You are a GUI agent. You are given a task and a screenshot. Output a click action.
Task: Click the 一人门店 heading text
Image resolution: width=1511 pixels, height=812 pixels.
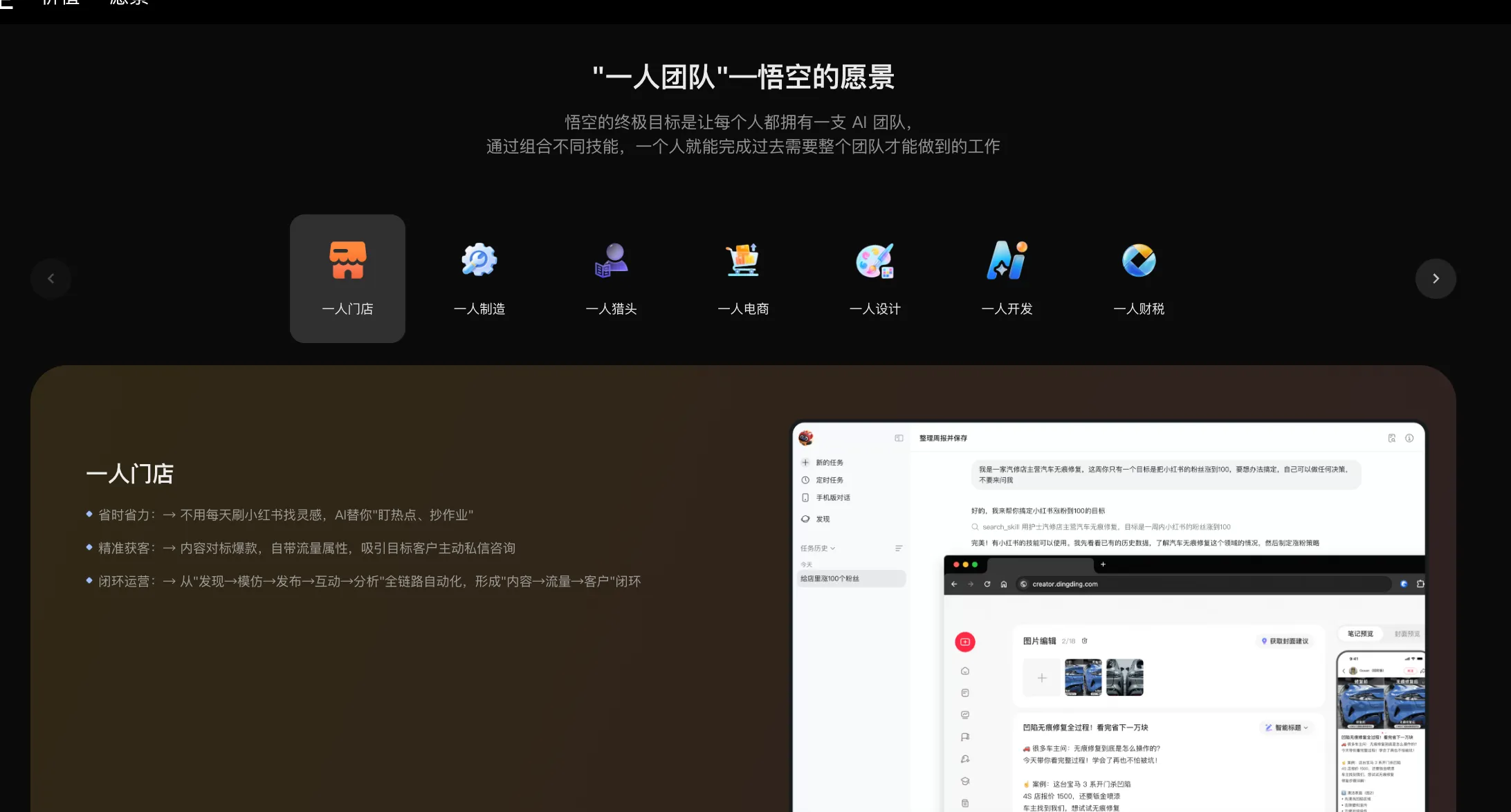[x=129, y=474]
